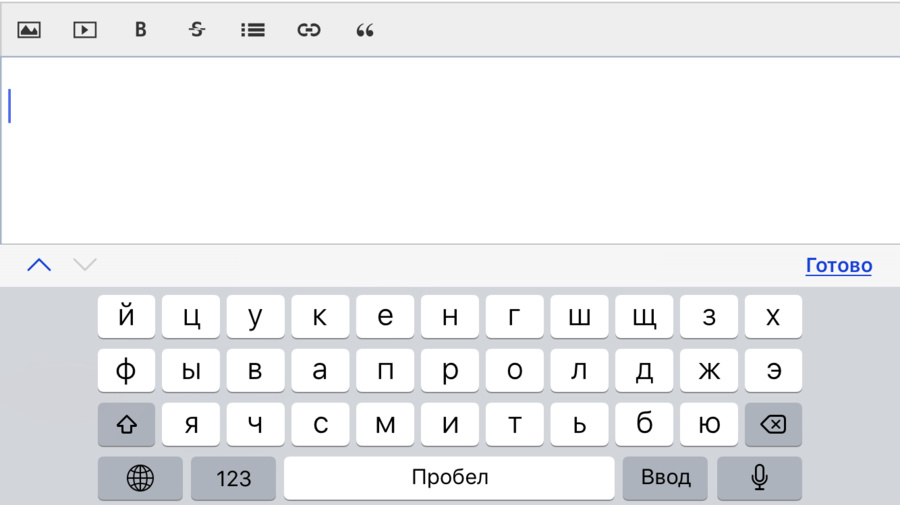Toggle strikethrough formatting
This screenshot has height=505, width=900.
[x=197, y=30]
